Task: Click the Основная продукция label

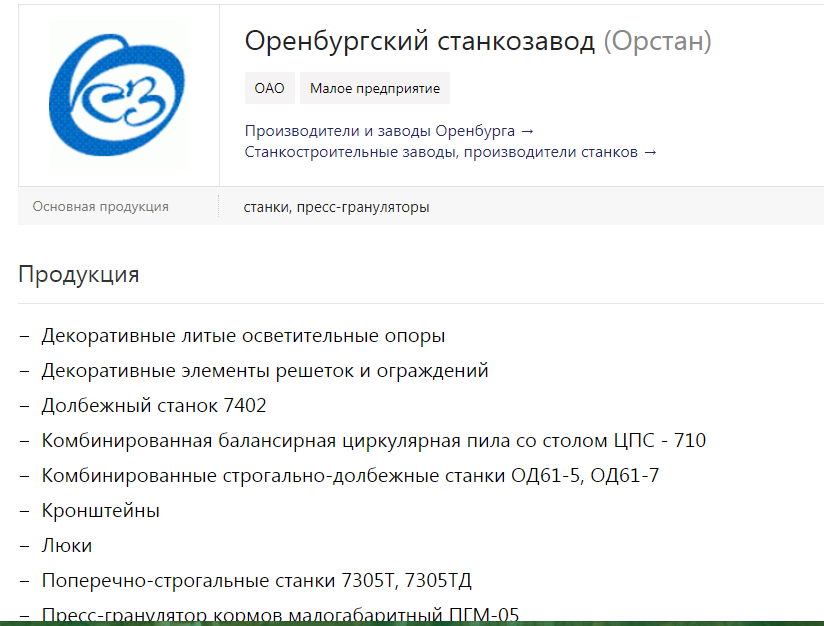Action: [100, 207]
